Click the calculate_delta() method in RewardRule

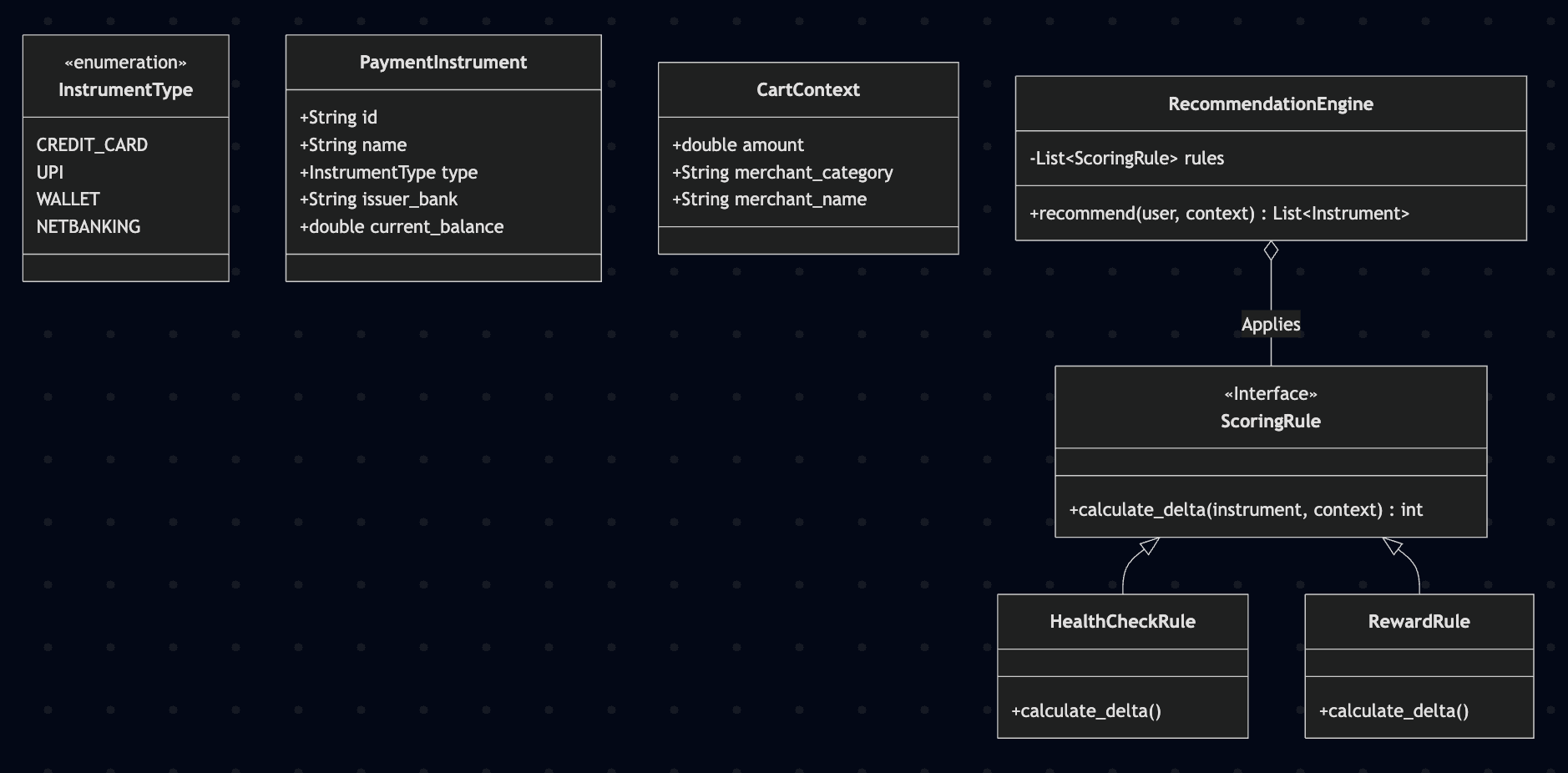pyautogui.click(x=1393, y=710)
